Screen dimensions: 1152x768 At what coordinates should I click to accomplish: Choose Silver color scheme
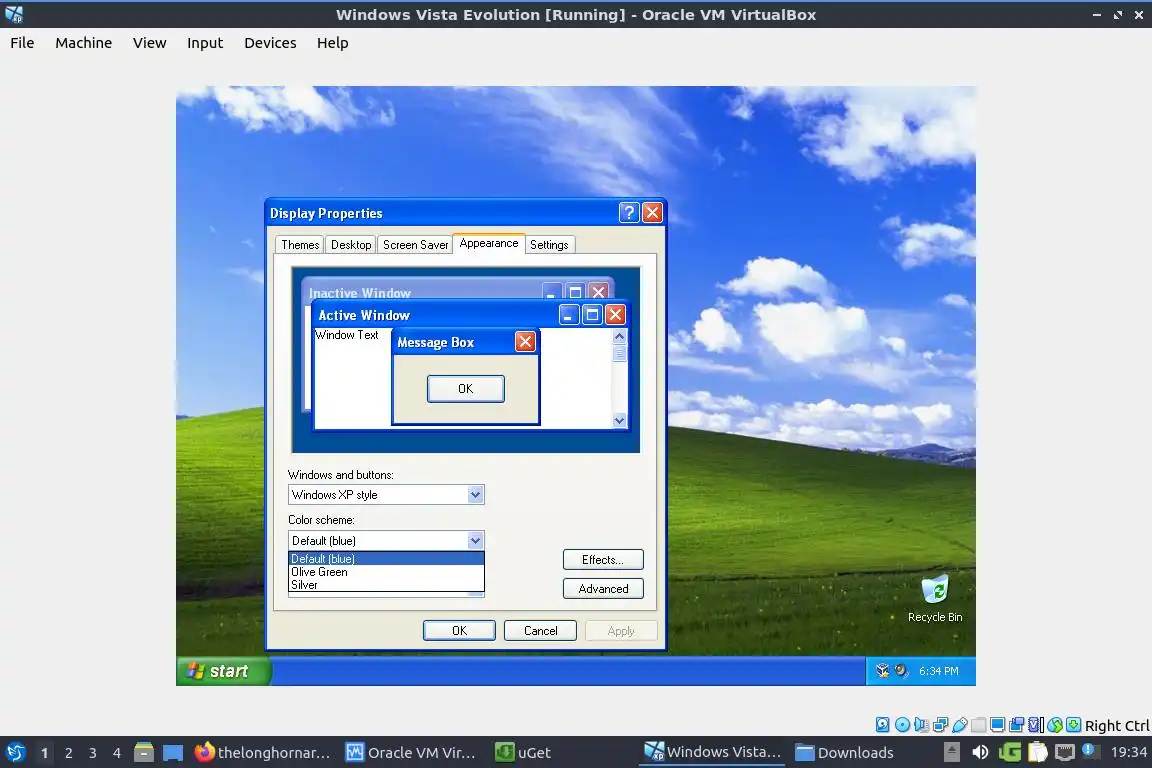386,585
